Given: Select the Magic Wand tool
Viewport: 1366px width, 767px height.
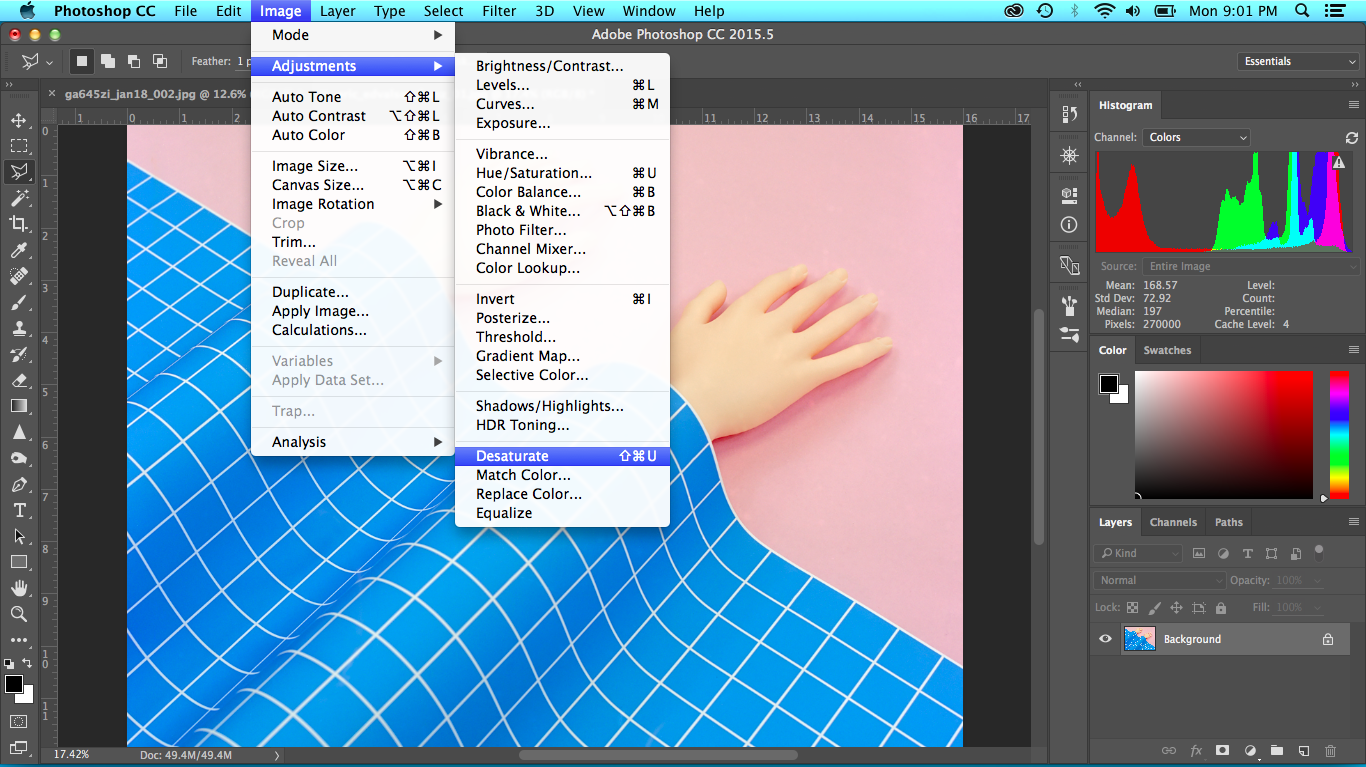Looking at the screenshot, I should tap(19, 198).
